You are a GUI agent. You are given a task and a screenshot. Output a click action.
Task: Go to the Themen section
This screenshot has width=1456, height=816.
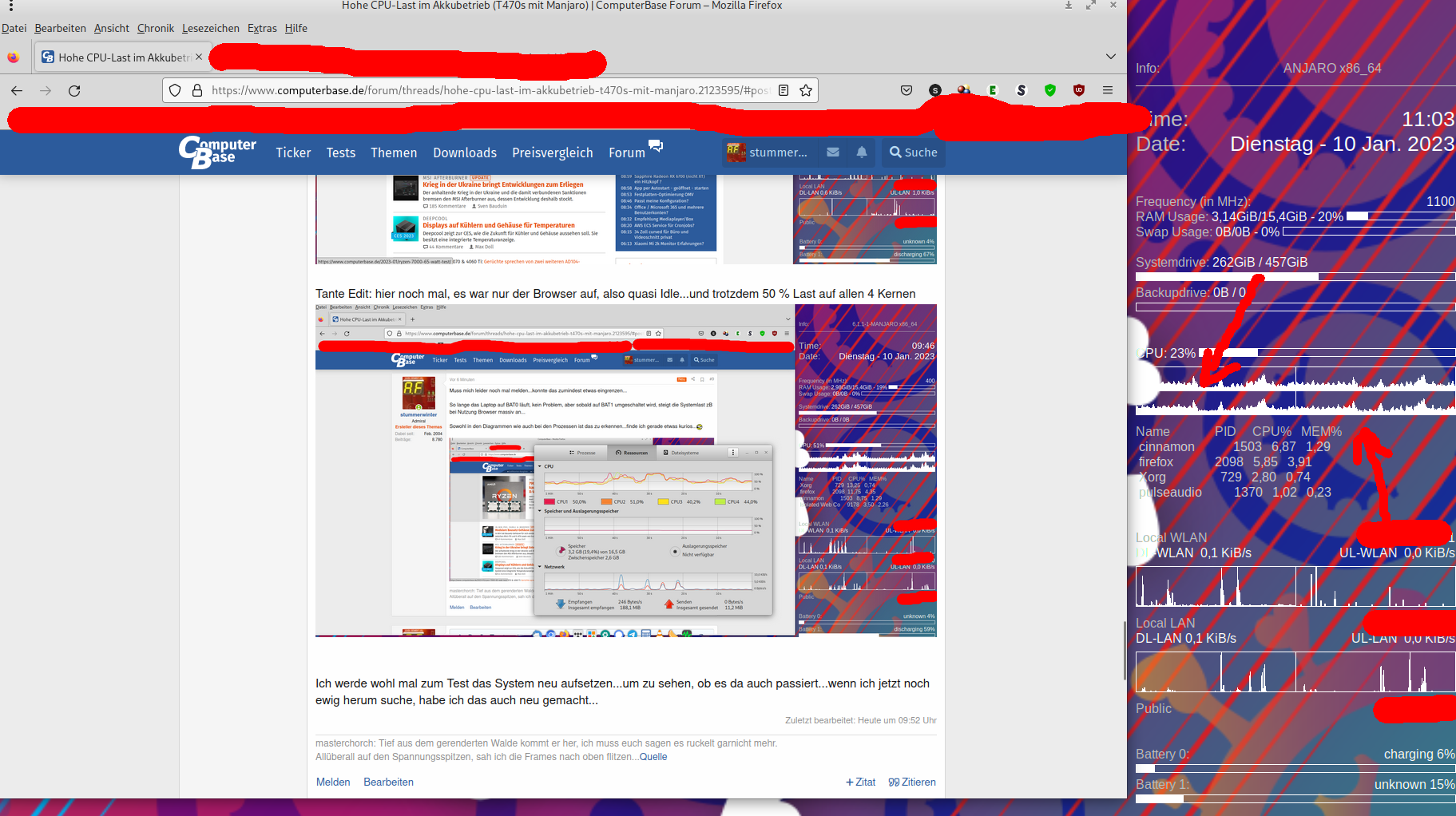[394, 153]
